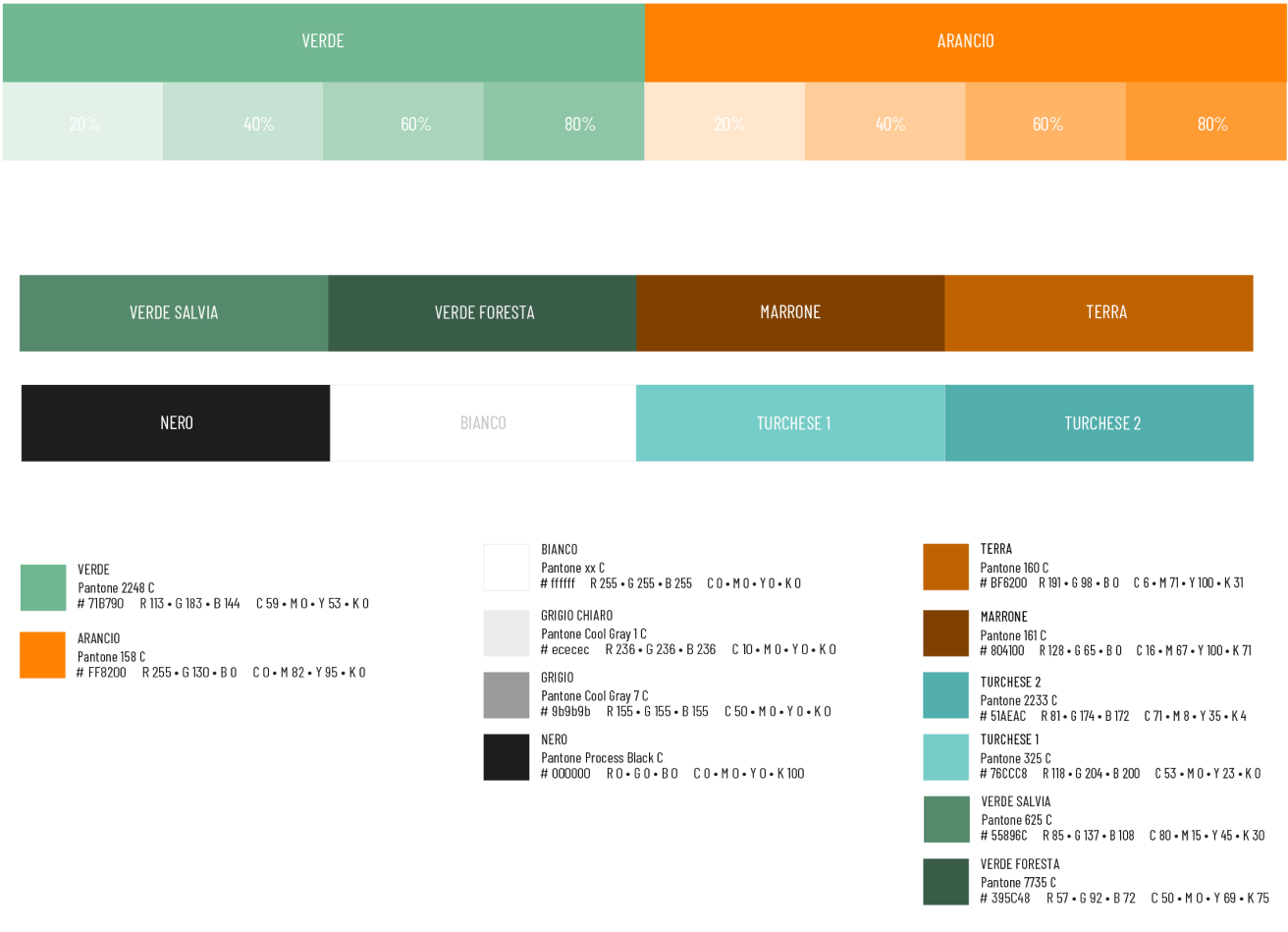Screen dimensions: 1288x932
Task: Pick the orange 80% tint swatch
Action: point(1206,122)
